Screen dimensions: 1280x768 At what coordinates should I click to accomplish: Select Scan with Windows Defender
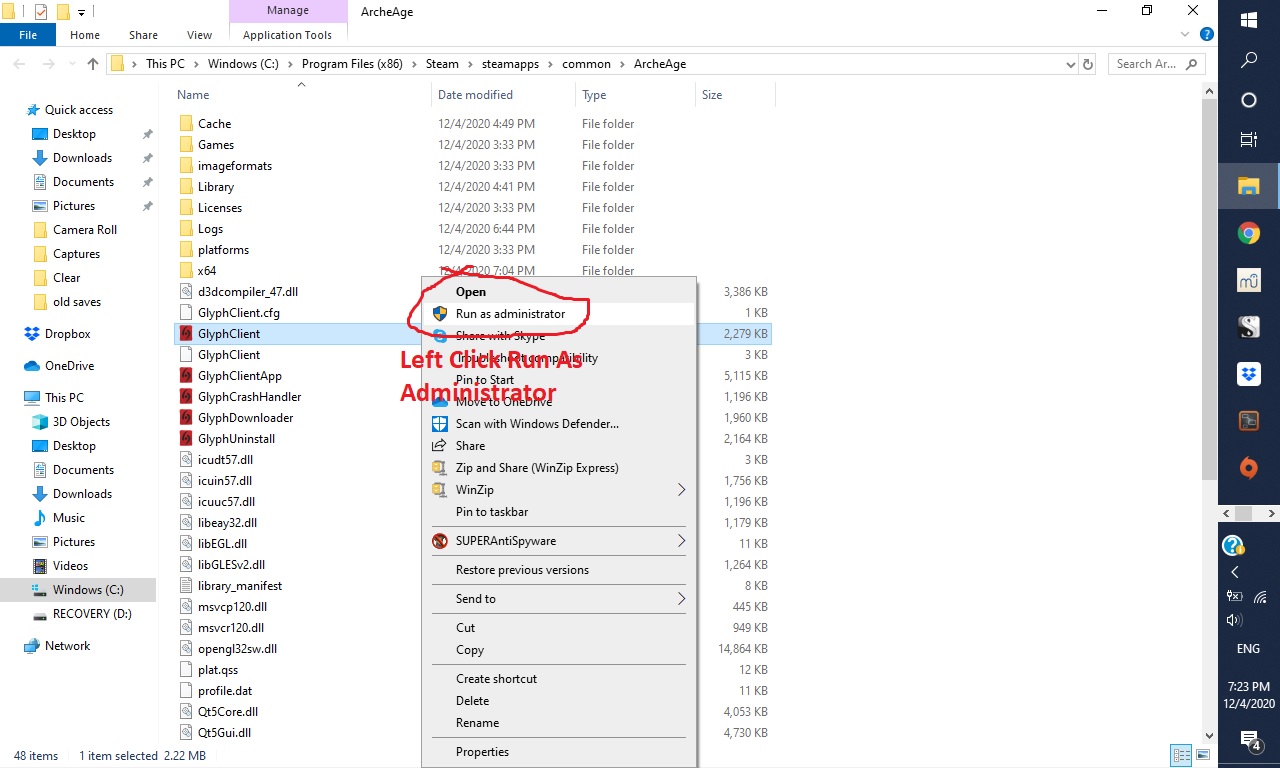[x=559, y=424]
